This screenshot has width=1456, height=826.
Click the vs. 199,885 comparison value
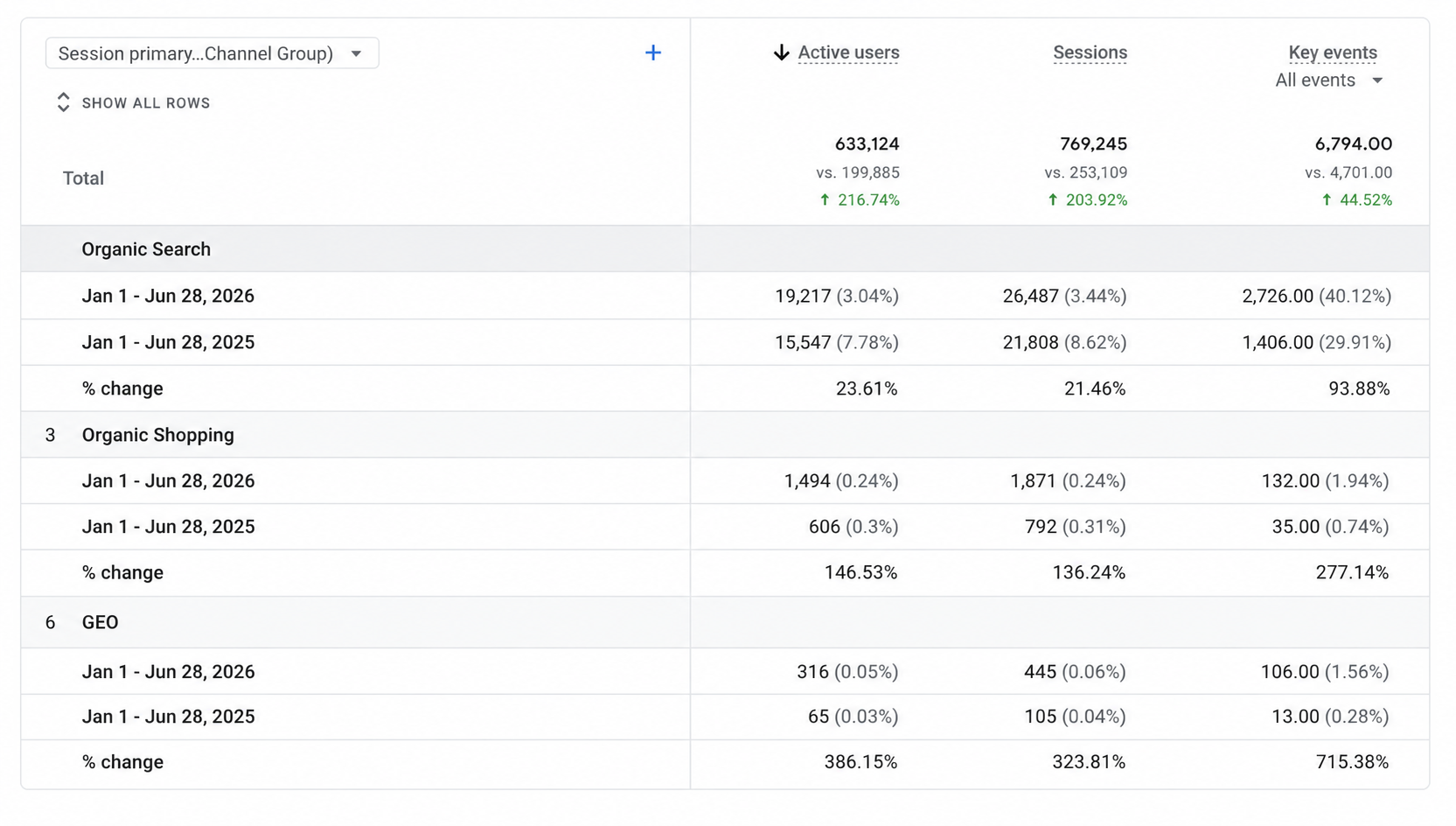pos(858,173)
